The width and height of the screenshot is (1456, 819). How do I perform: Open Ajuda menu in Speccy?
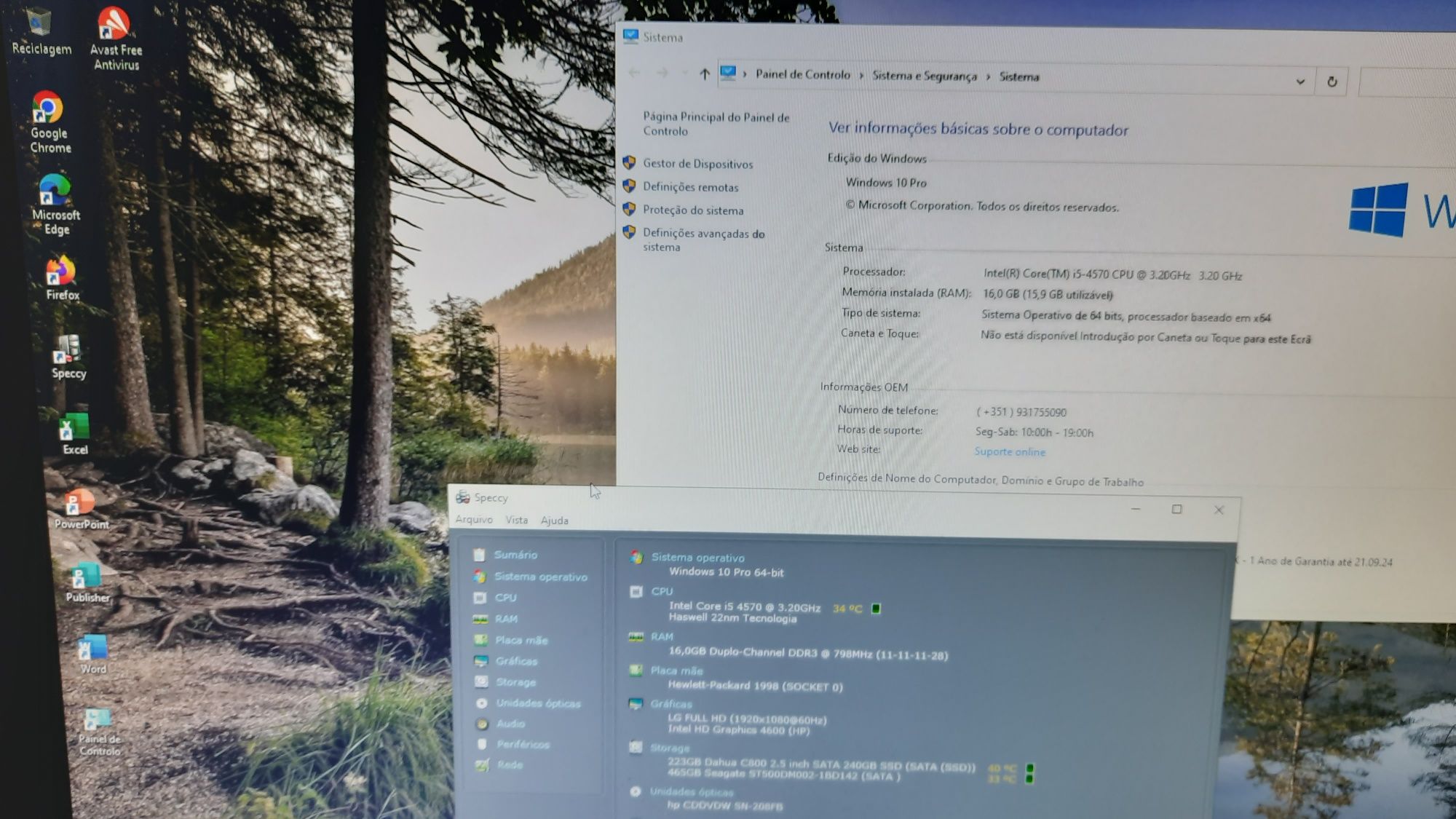coord(554,520)
